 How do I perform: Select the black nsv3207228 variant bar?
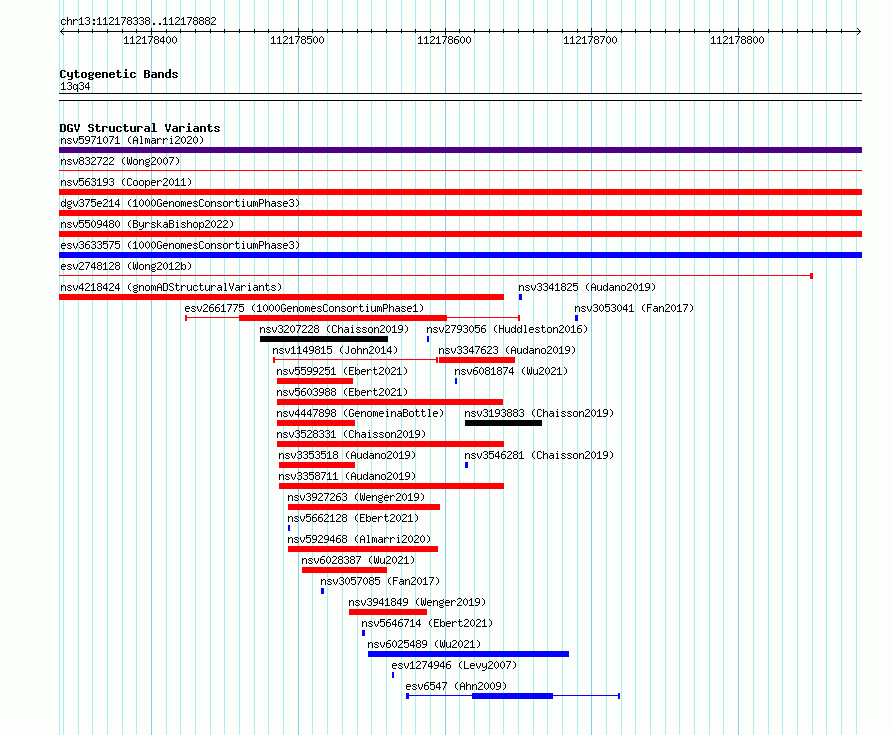tap(324, 339)
